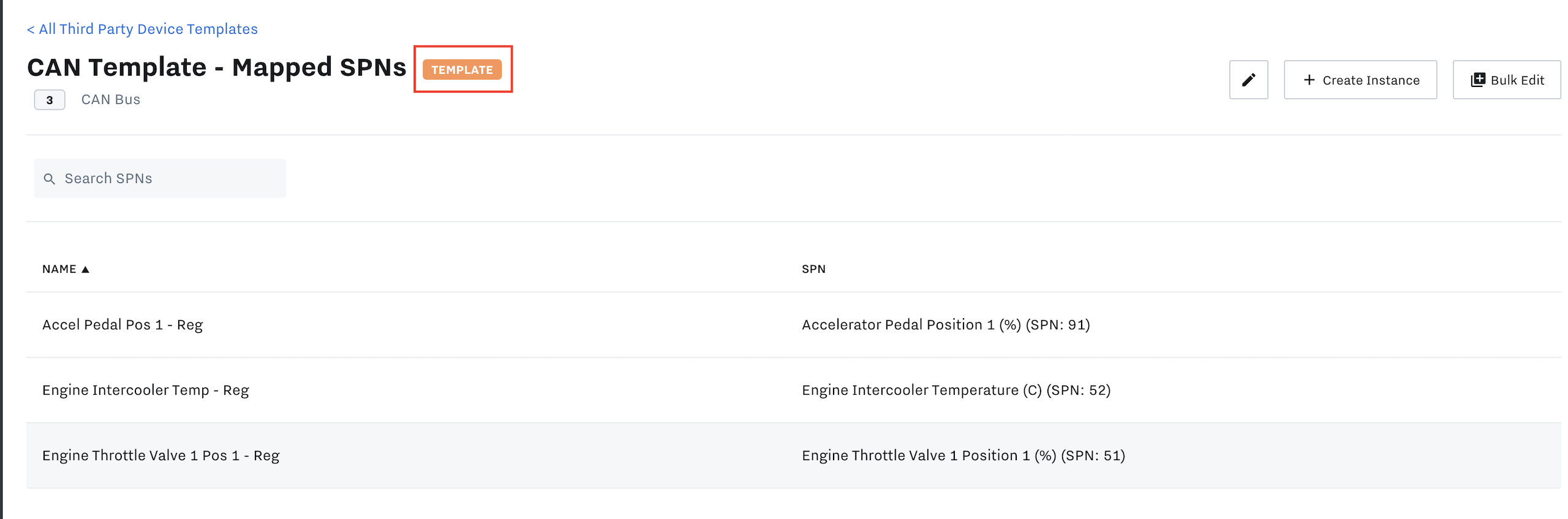Click the pencil edit icon button

[1248, 80]
